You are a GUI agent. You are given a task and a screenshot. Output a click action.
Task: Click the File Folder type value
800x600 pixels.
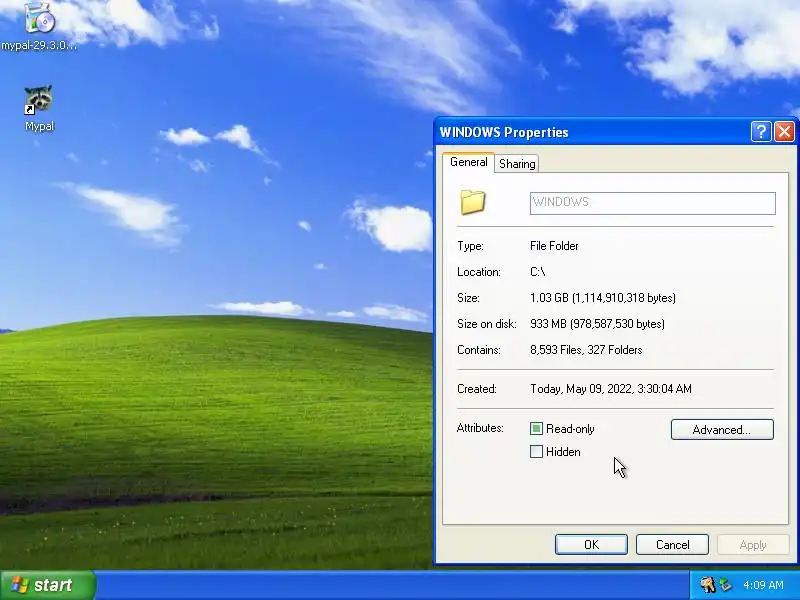[x=554, y=246]
